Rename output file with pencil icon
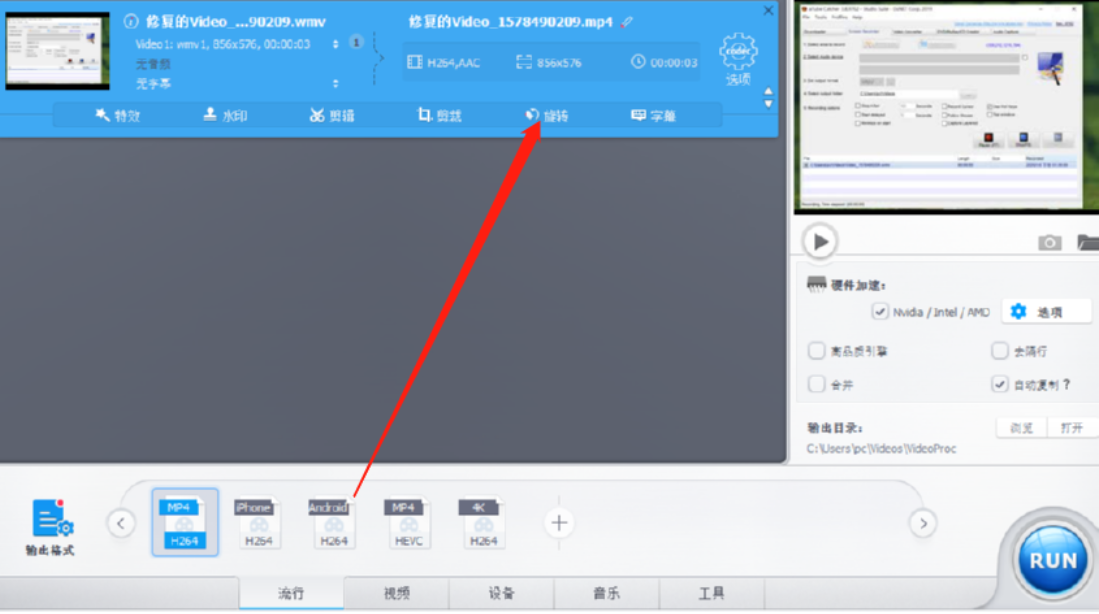The image size is (1099, 614). (x=627, y=22)
